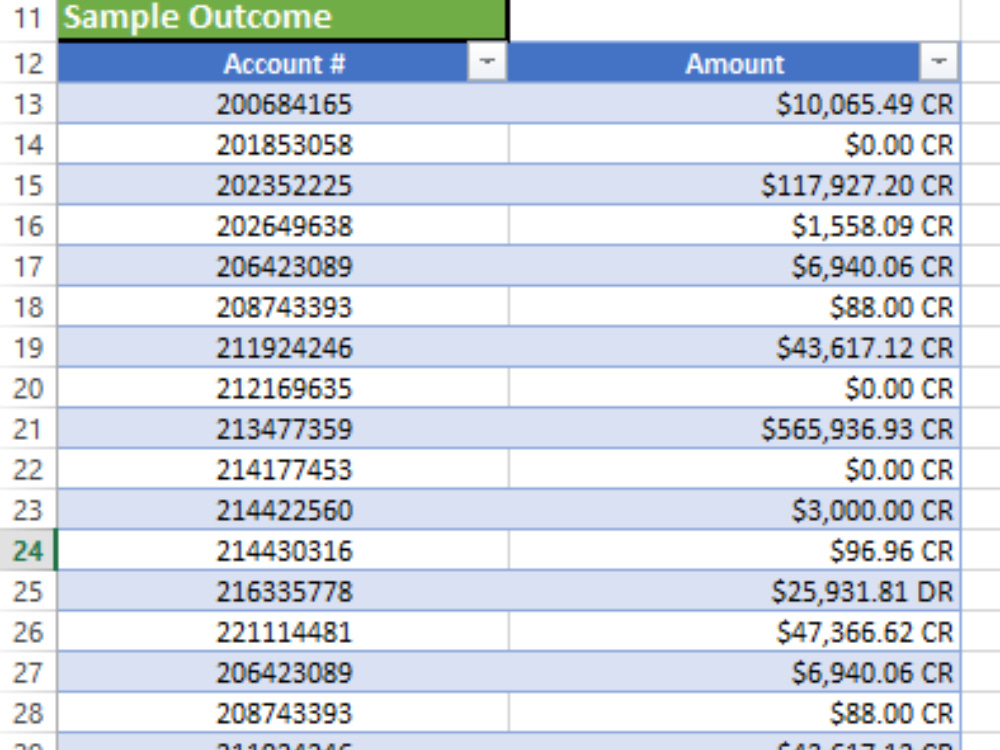Select account cell 212169635

[x=283, y=388]
